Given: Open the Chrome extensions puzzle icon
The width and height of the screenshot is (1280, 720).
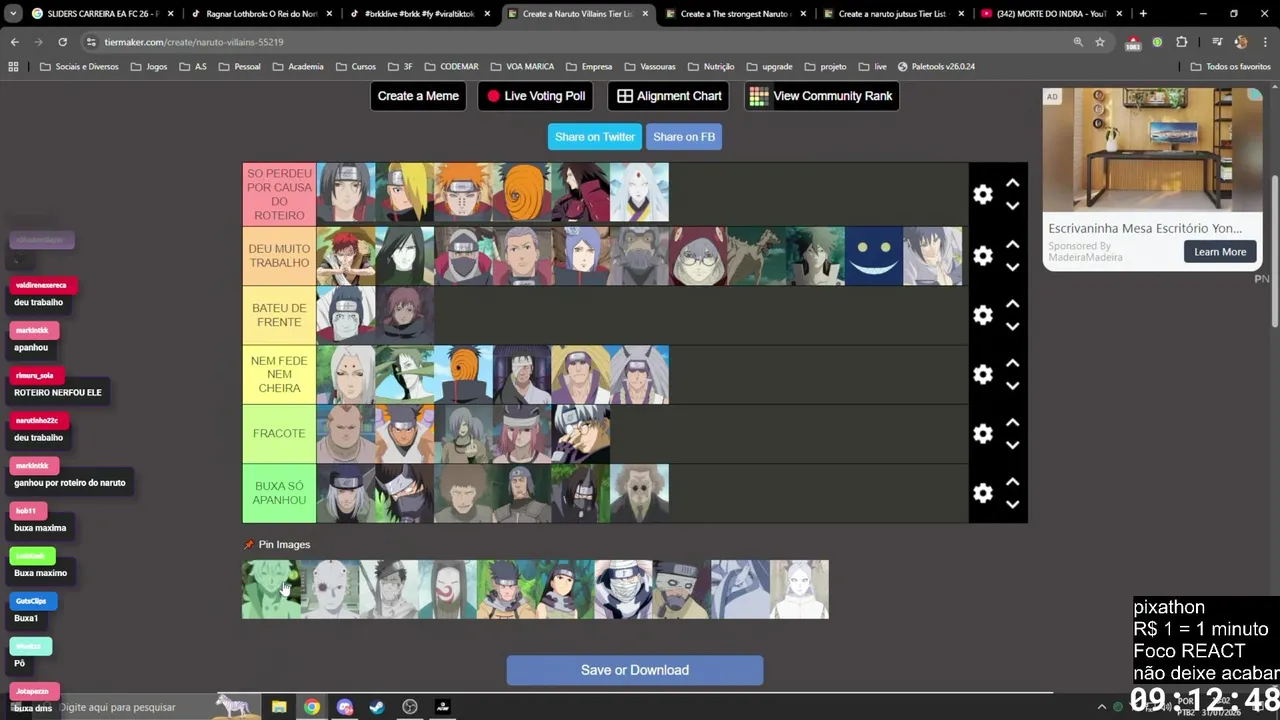Looking at the screenshot, I should pyautogui.click(x=1182, y=42).
